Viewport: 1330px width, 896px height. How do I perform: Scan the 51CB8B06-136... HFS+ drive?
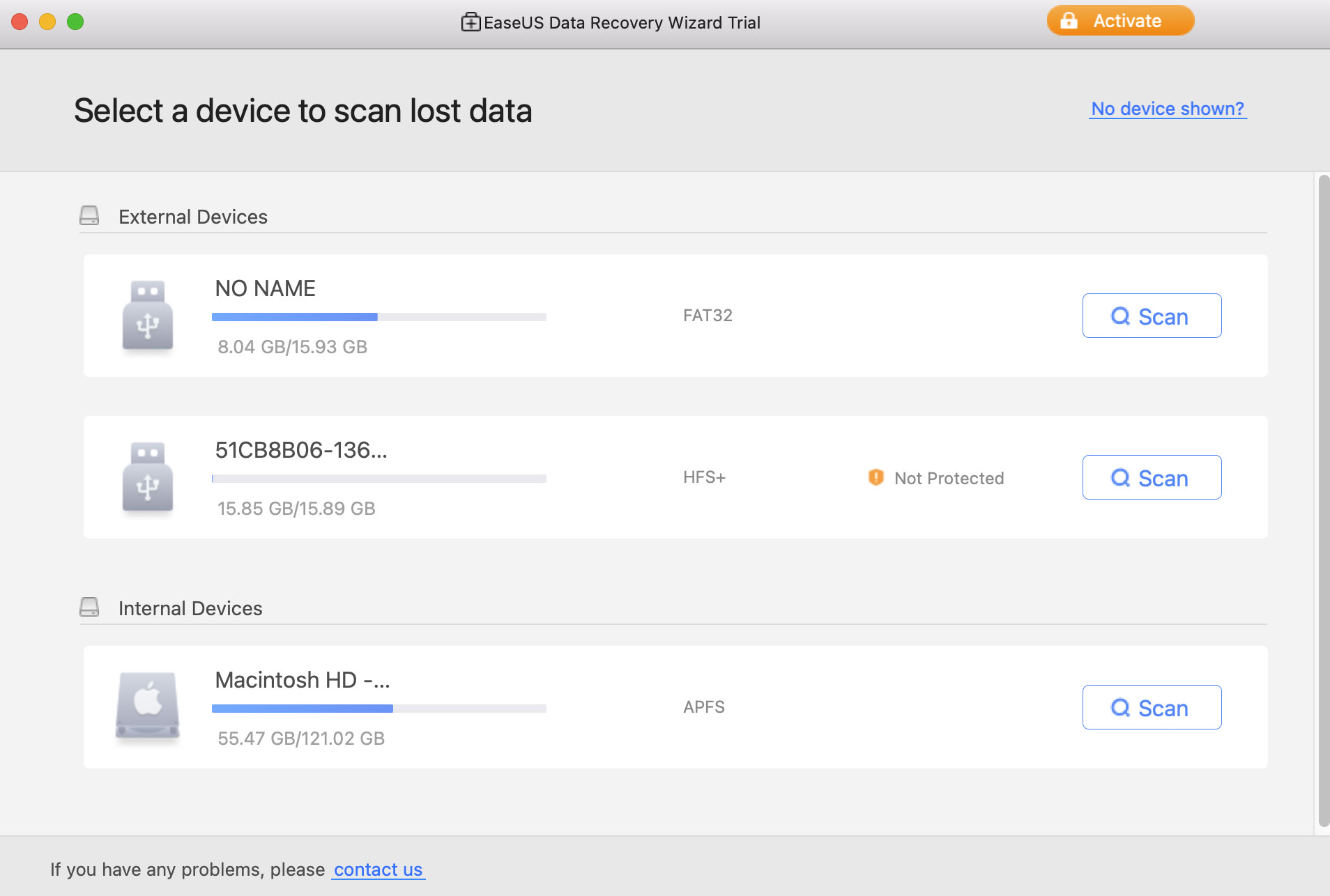(x=1152, y=477)
